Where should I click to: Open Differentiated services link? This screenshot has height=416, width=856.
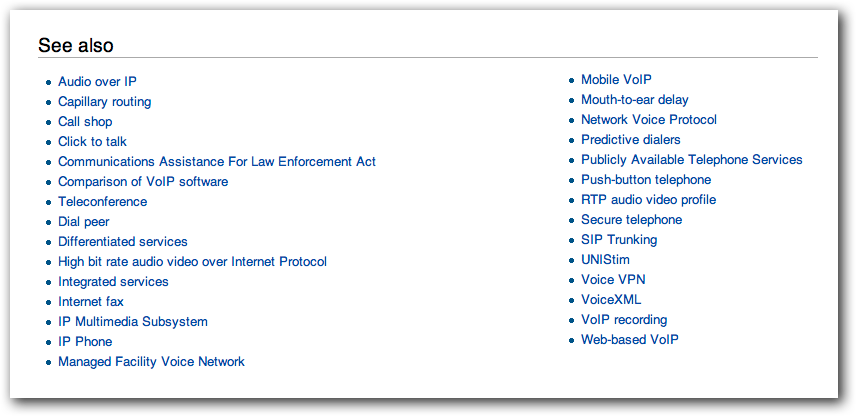tap(123, 241)
